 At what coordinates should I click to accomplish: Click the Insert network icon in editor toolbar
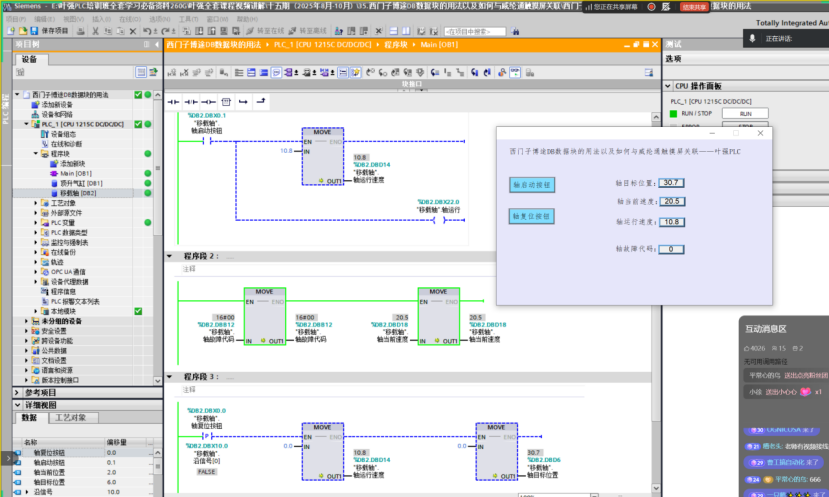(x=172, y=72)
